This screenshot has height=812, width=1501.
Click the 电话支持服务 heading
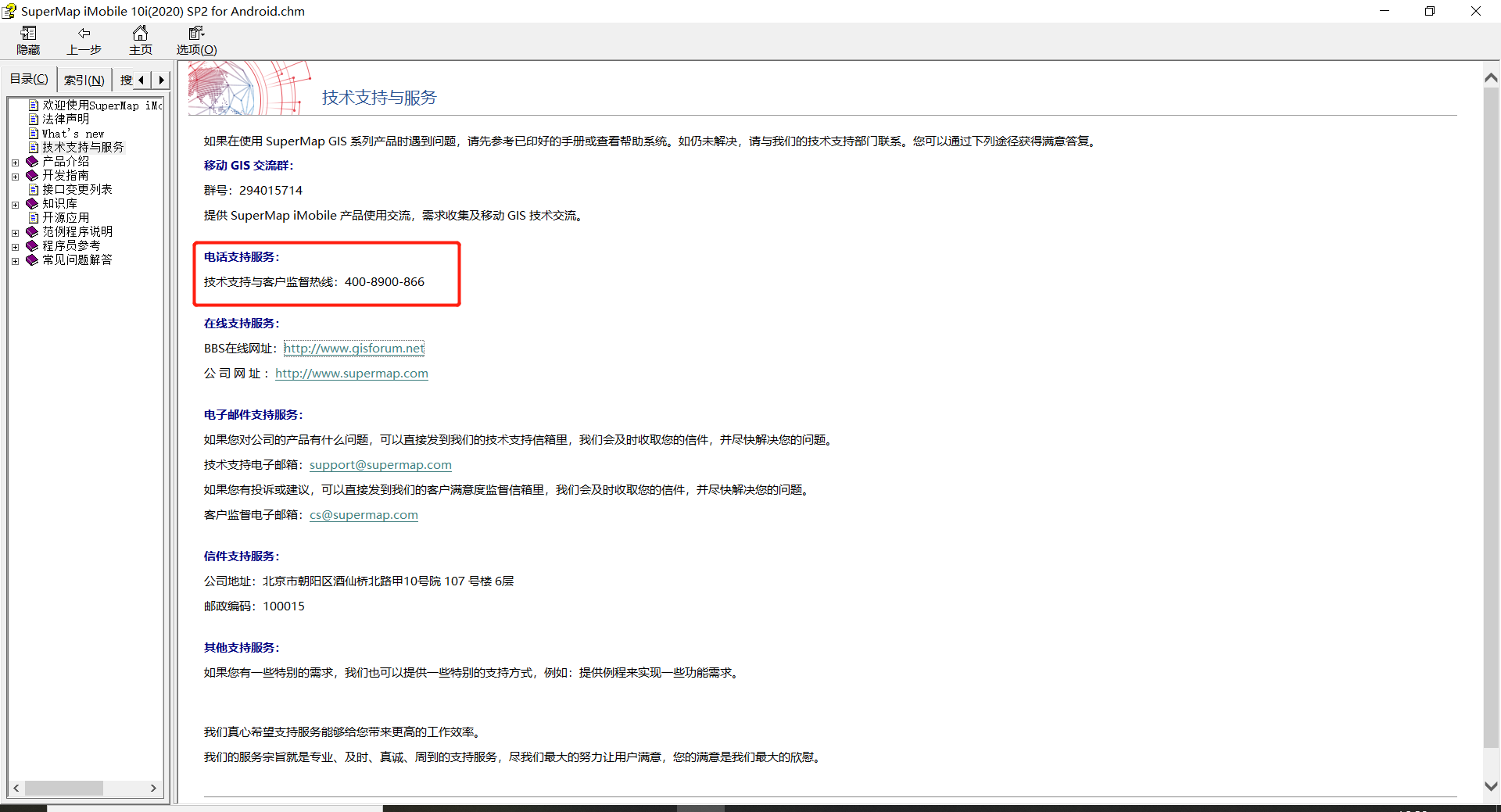tap(242, 256)
